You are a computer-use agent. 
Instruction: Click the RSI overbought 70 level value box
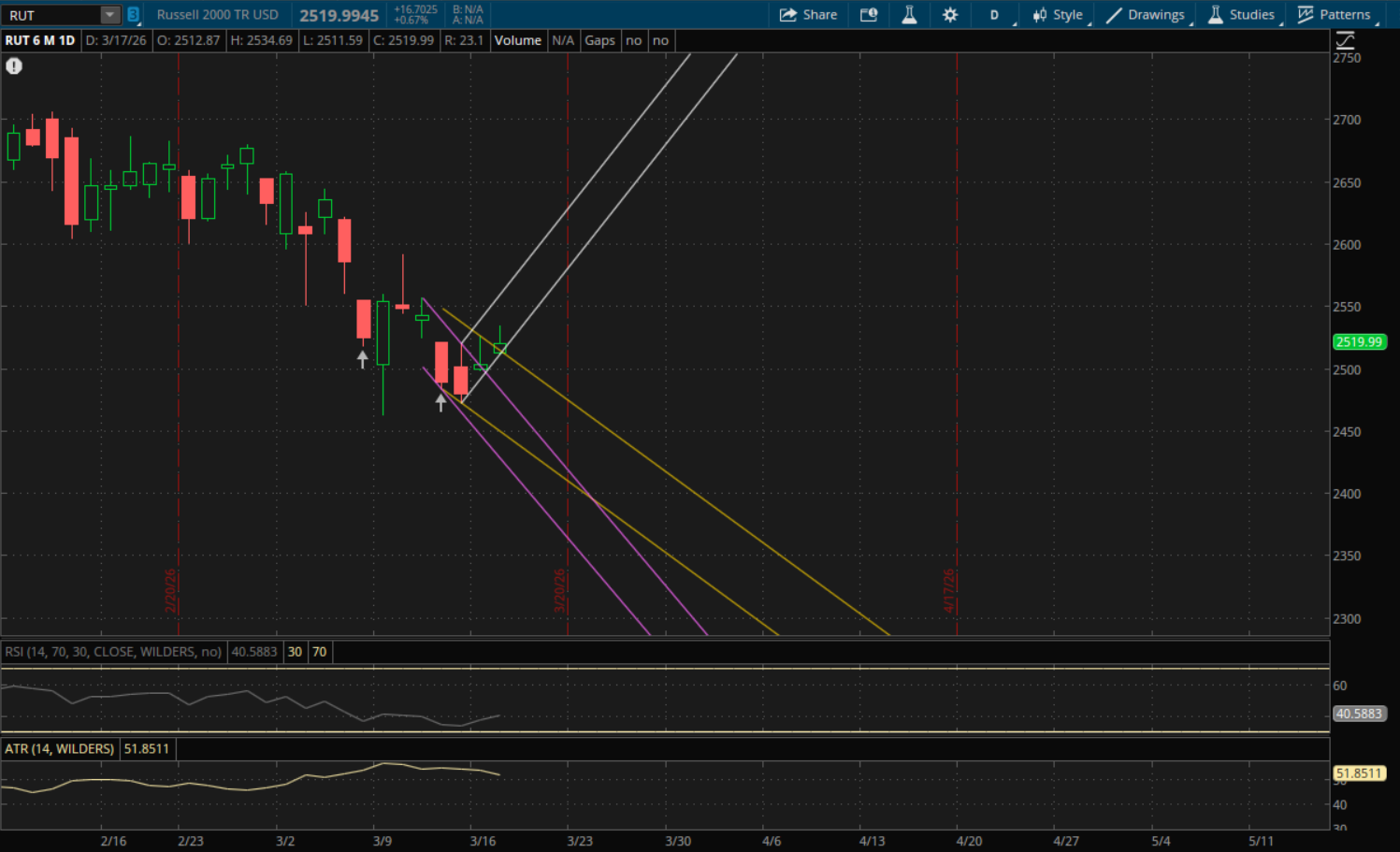pyautogui.click(x=320, y=652)
